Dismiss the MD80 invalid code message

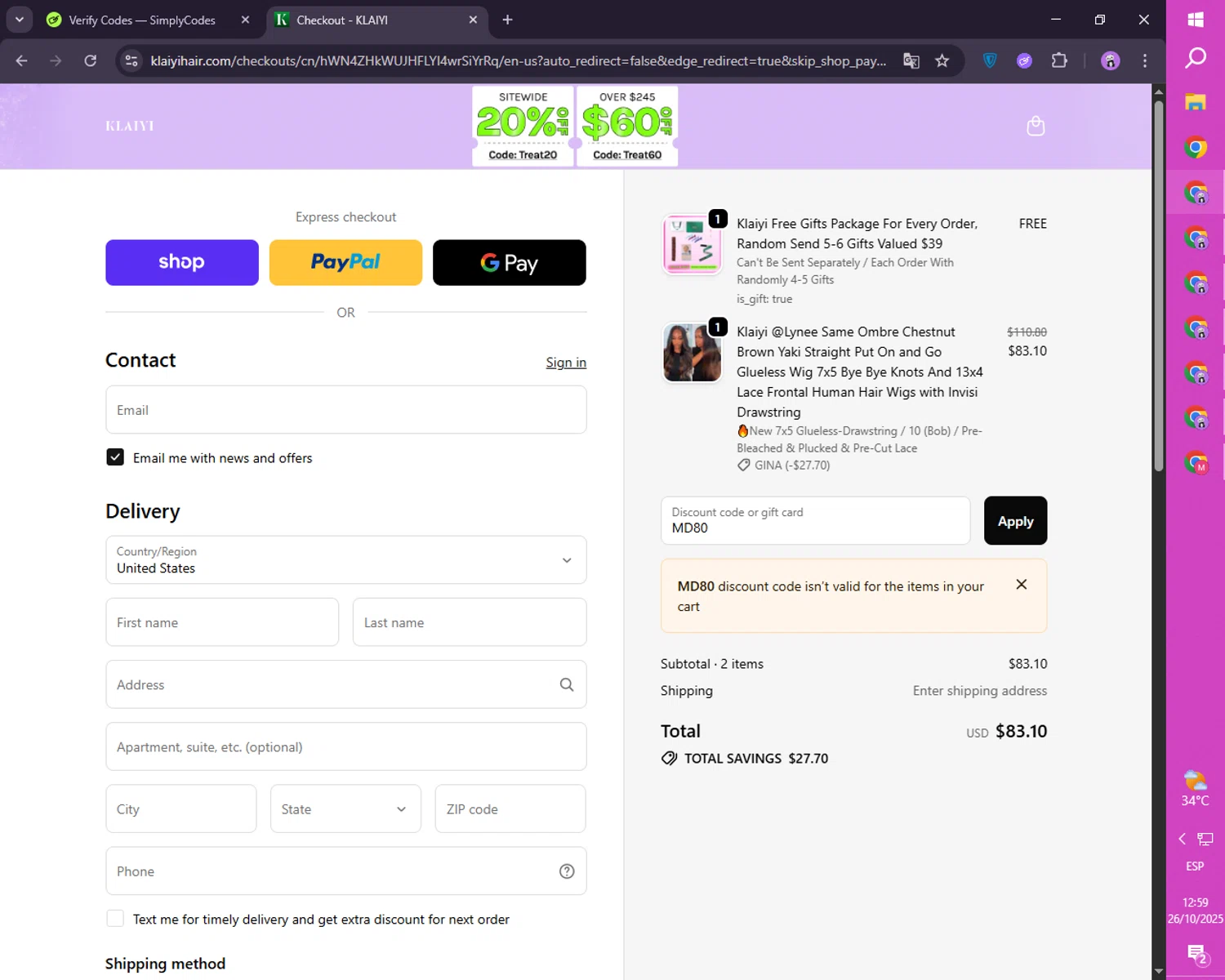pos(1022,585)
